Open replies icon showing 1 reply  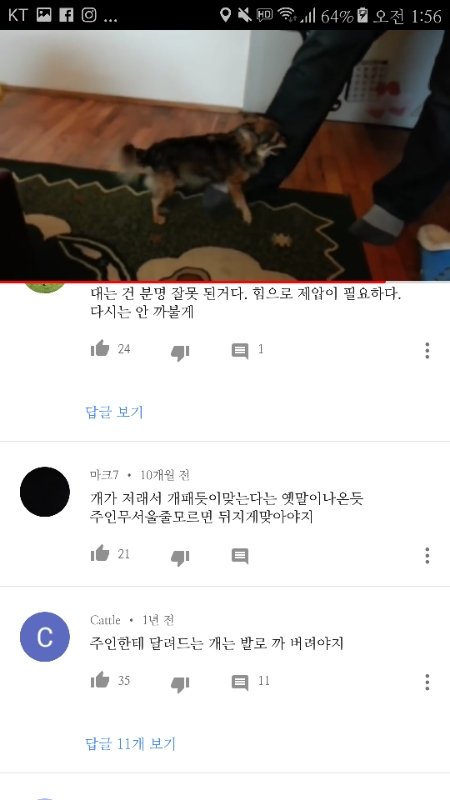(x=240, y=351)
